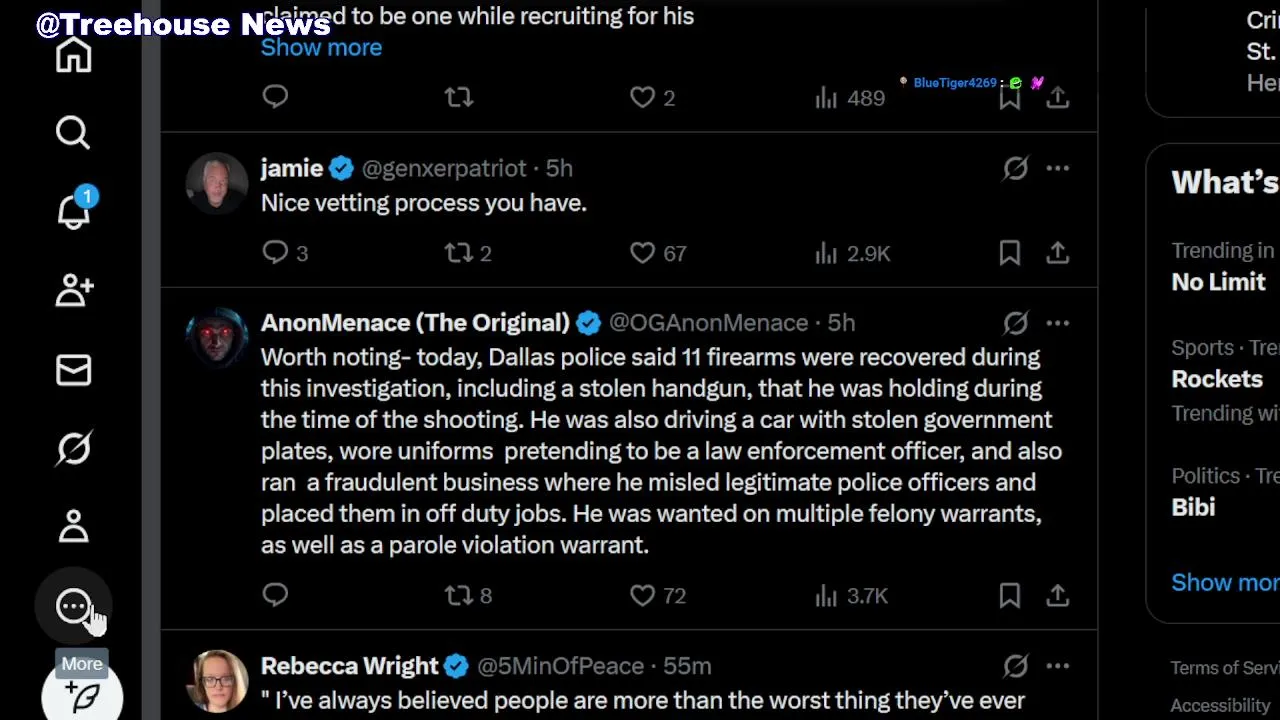Open Bibi politics trending topic
The height and width of the screenshot is (720, 1280).
click(x=1193, y=507)
